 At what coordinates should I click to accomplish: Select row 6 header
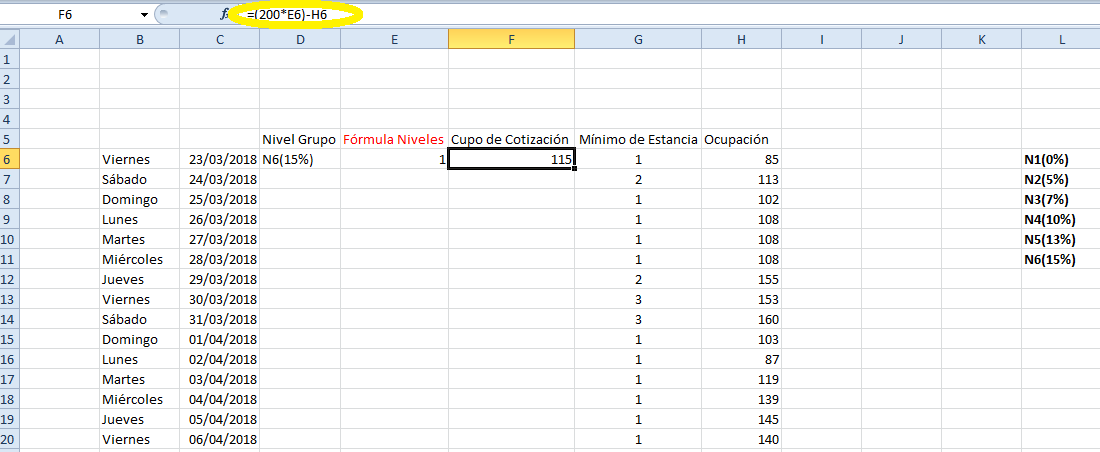tap(9, 159)
